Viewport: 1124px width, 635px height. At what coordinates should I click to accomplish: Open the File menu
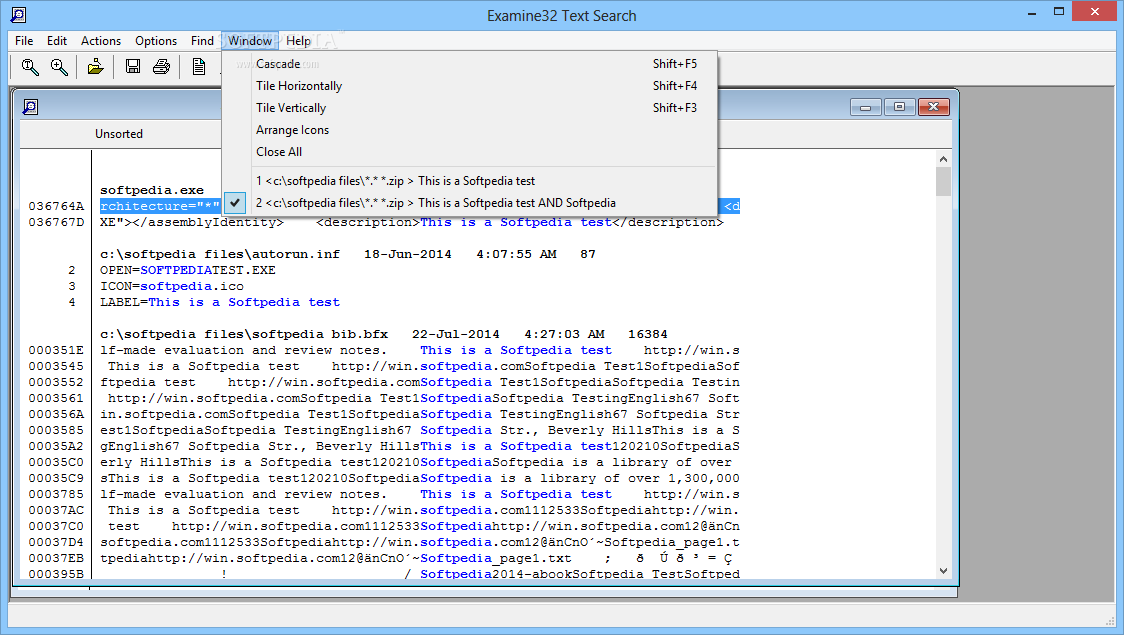click(24, 41)
